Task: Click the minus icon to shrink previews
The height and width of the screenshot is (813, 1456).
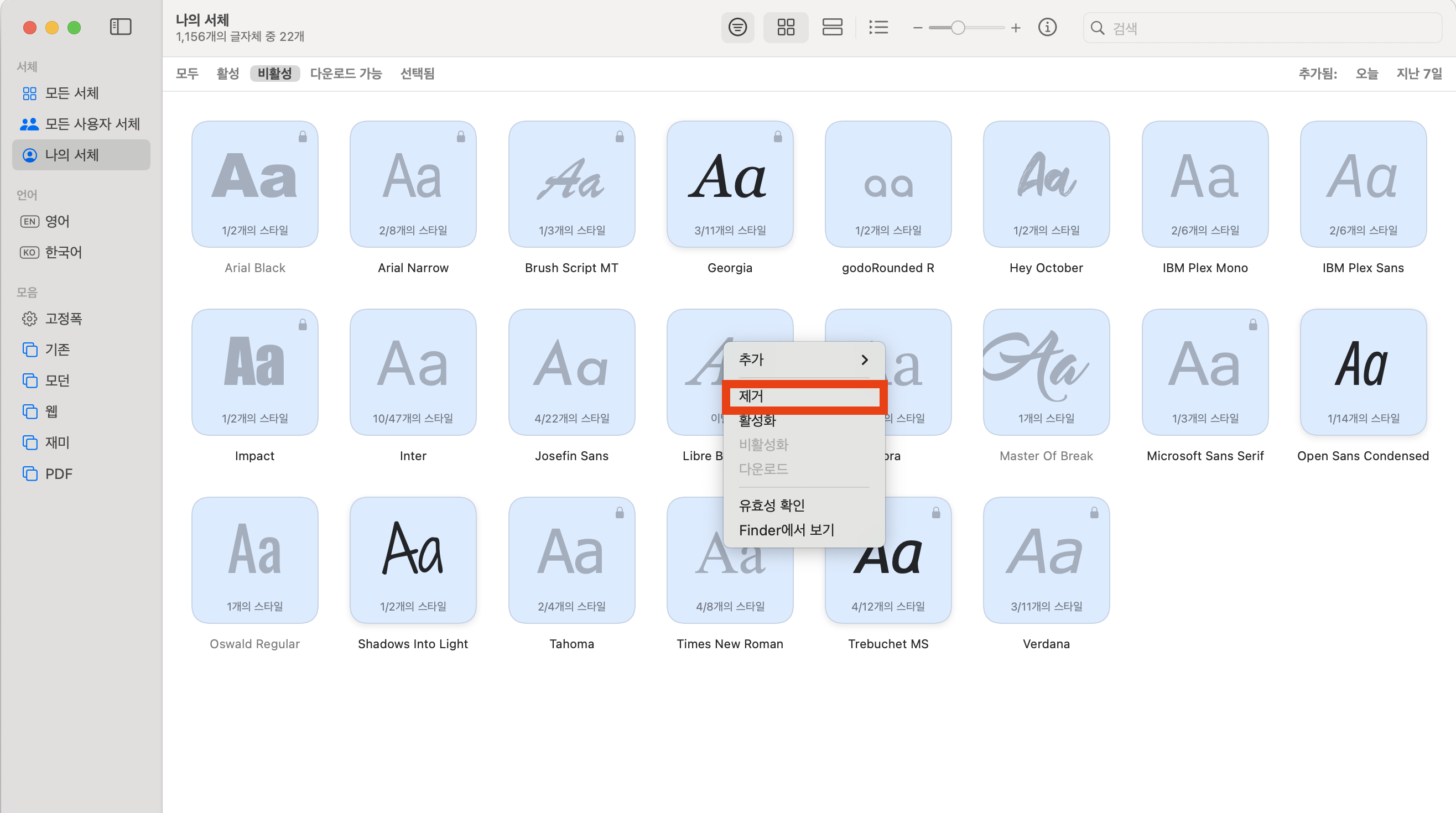Action: (917, 28)
